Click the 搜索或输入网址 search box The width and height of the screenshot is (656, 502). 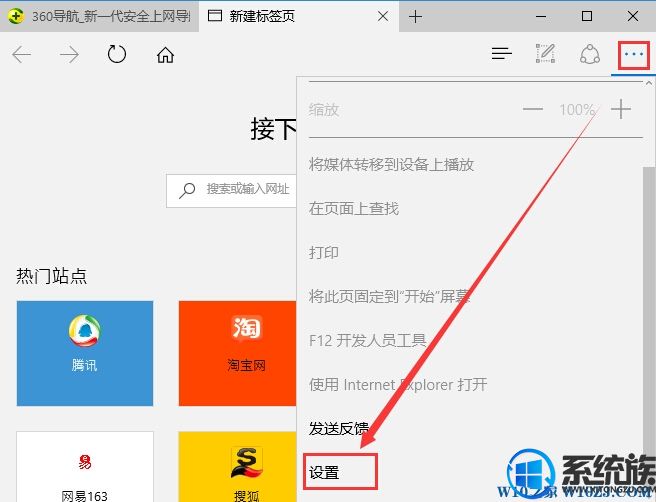tap(231, 190)
